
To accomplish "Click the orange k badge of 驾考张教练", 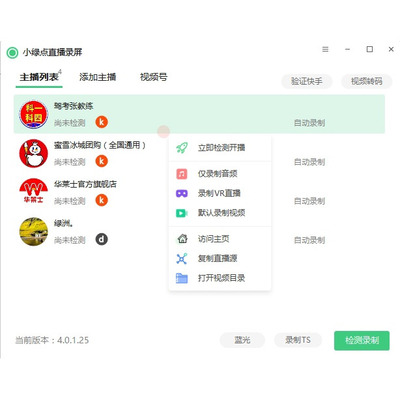I will click(x=102, y=122).
